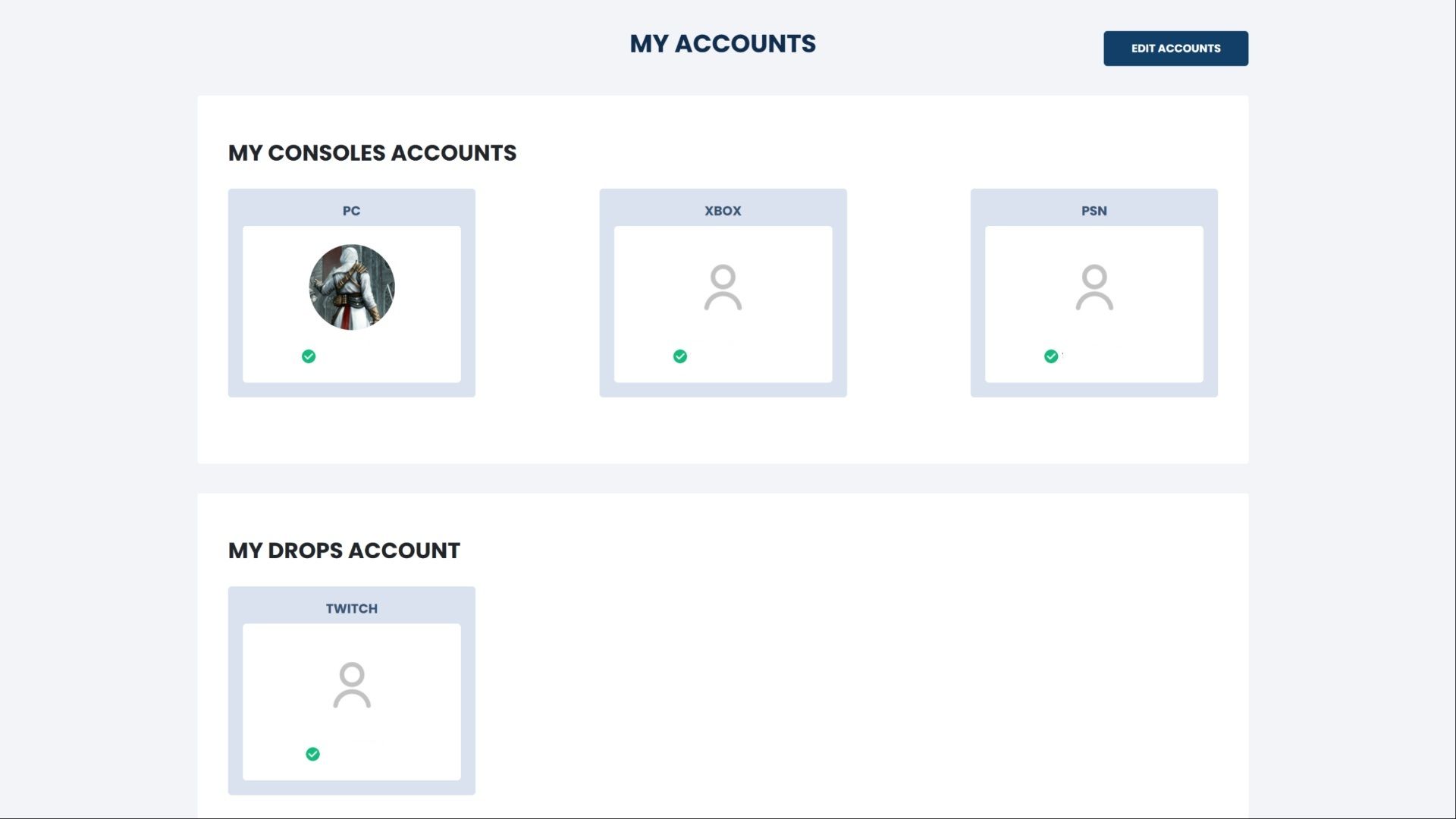This screenshot has height=819, width=1456.
Task: Click the green verified checkmark under PSN
Action: (1051, 356)
